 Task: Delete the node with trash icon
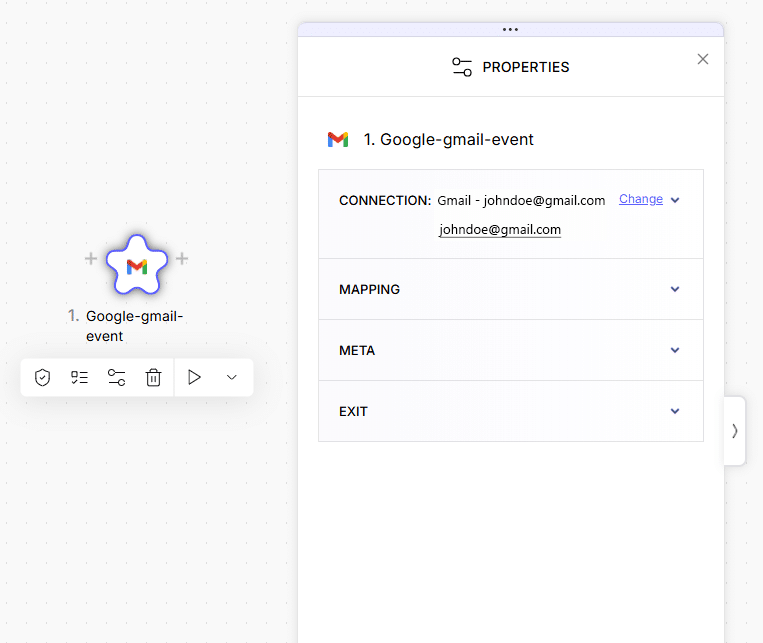(153, 377)
